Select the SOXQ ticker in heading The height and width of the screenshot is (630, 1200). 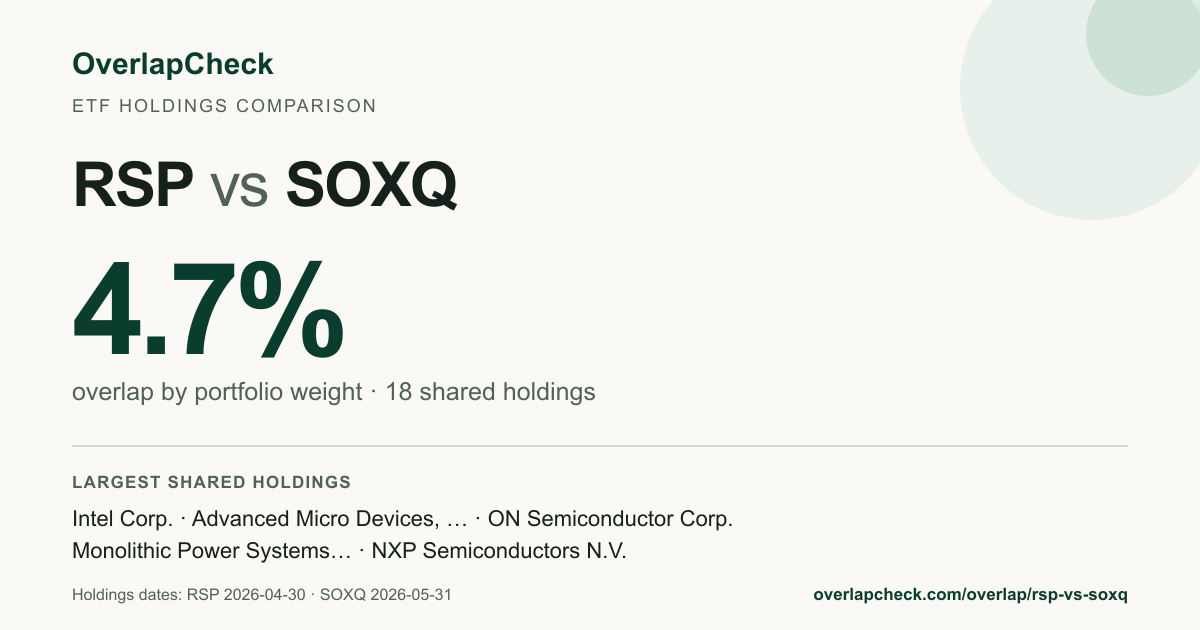click(371, 186)
